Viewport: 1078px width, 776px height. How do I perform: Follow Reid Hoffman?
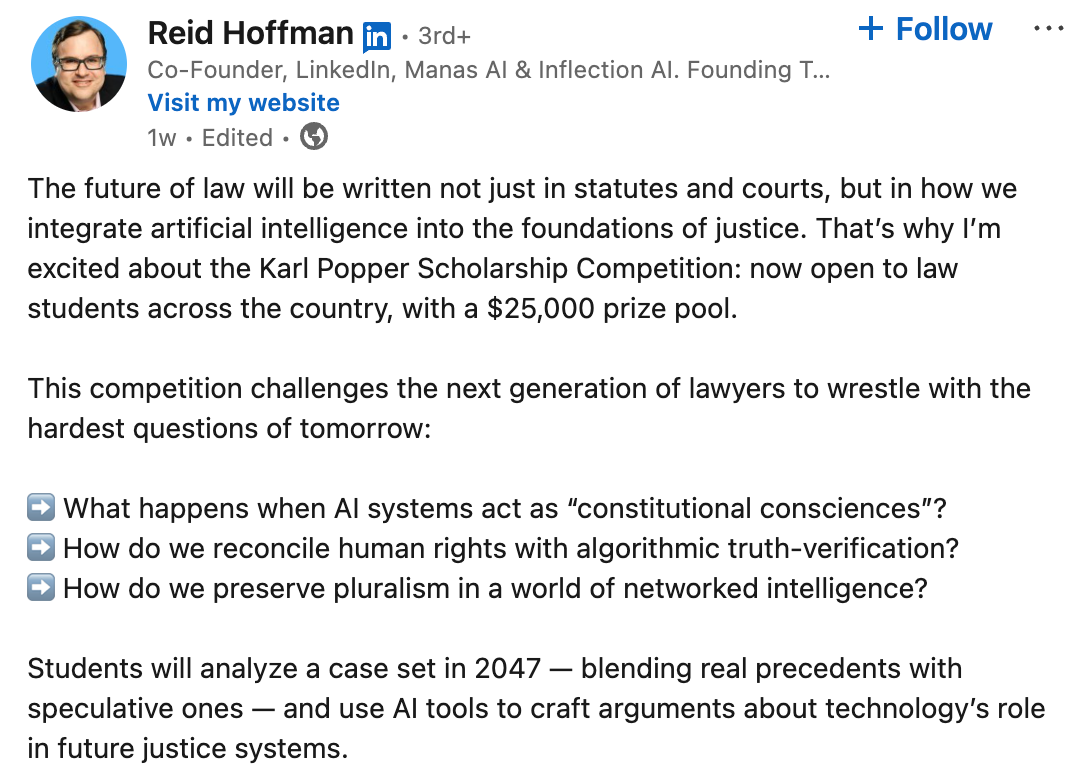click(925, 29)
